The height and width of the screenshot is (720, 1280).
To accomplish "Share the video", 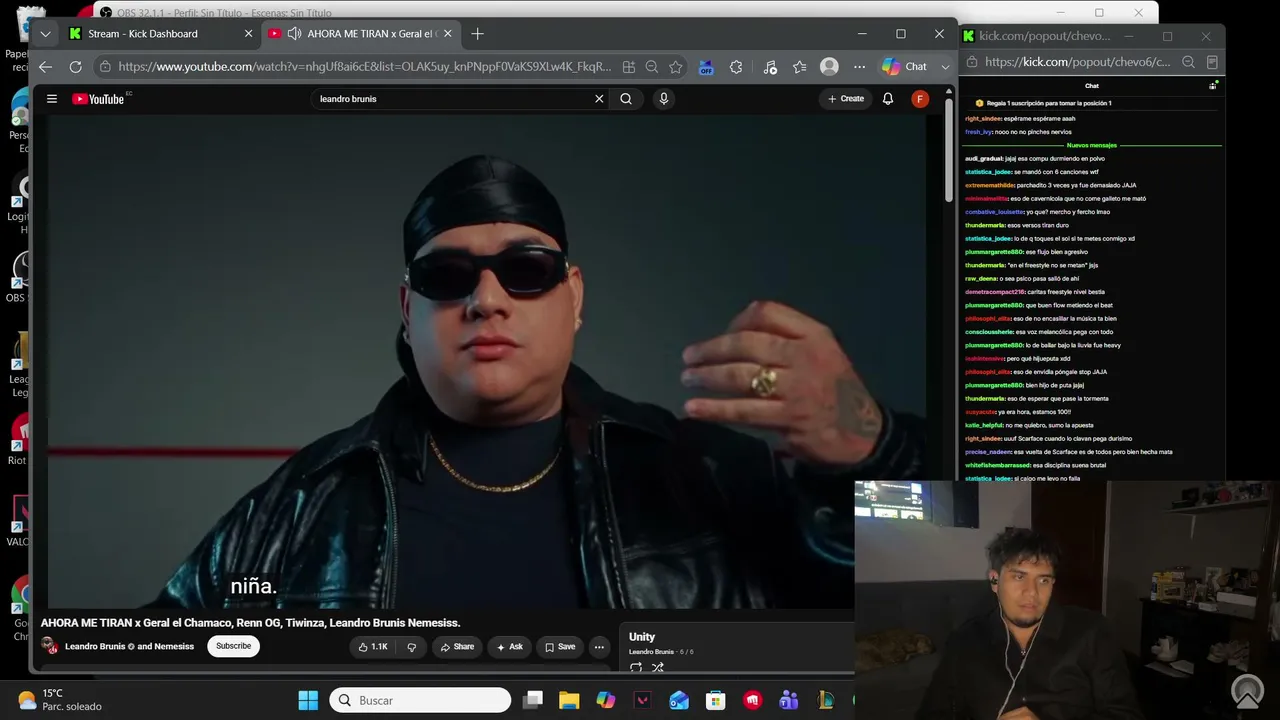I will pyautogui.click(x=457, y=647).
